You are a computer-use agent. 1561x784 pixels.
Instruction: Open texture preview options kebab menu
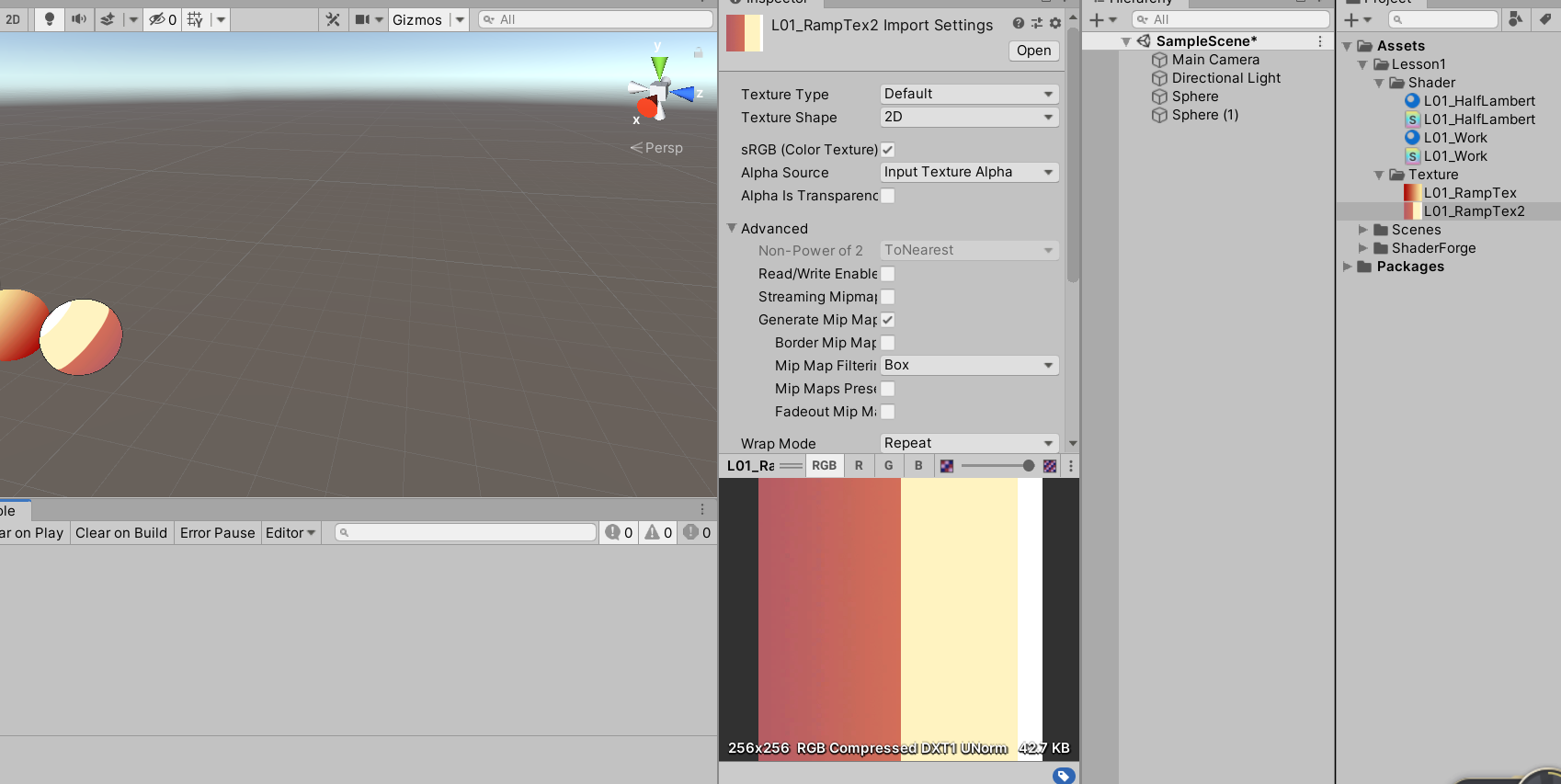[1071, 466]
